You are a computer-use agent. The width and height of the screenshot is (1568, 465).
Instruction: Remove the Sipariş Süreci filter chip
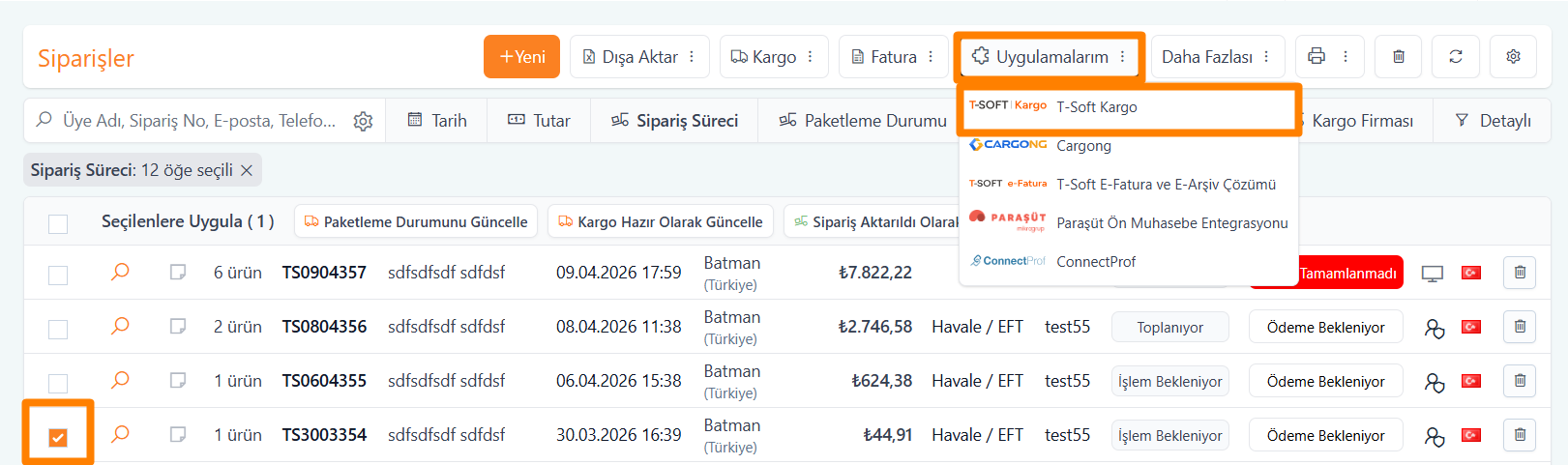247,171
